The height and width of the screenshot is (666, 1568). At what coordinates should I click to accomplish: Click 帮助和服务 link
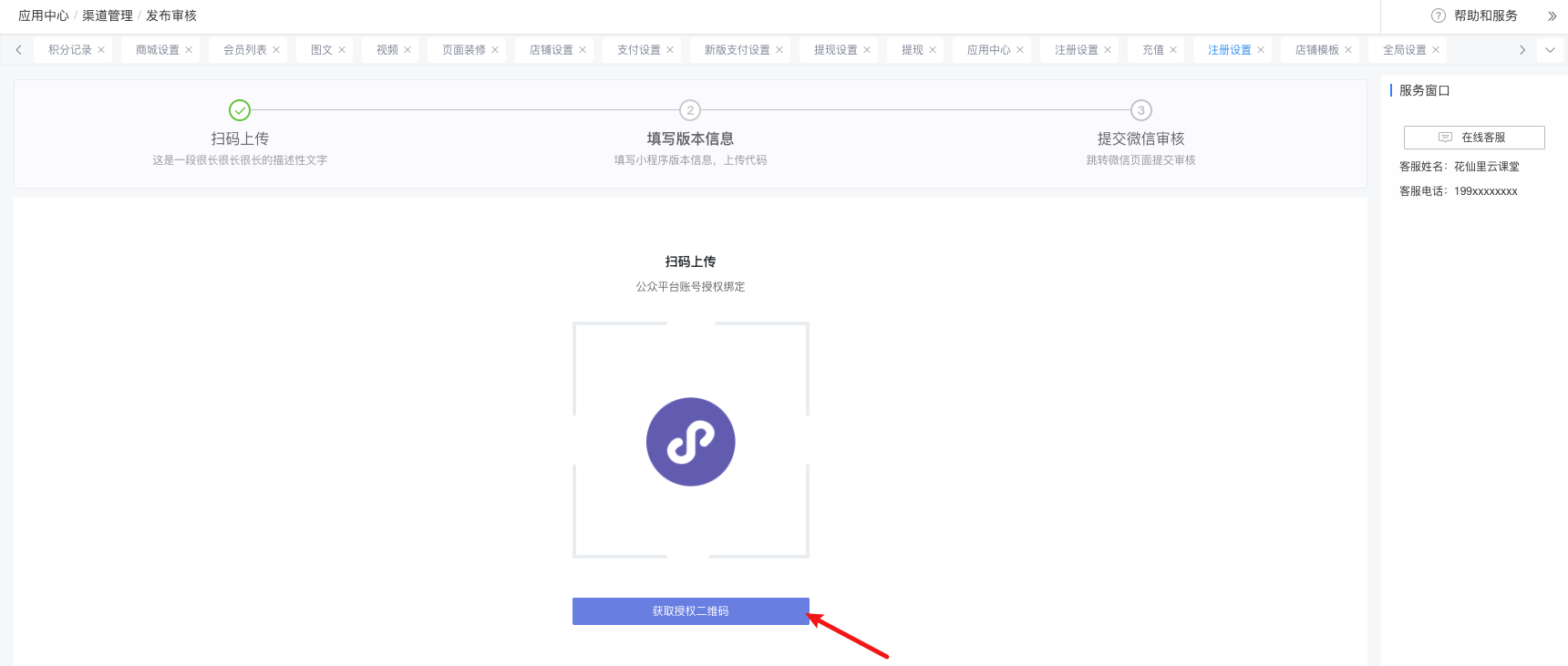click(1486, 15)
